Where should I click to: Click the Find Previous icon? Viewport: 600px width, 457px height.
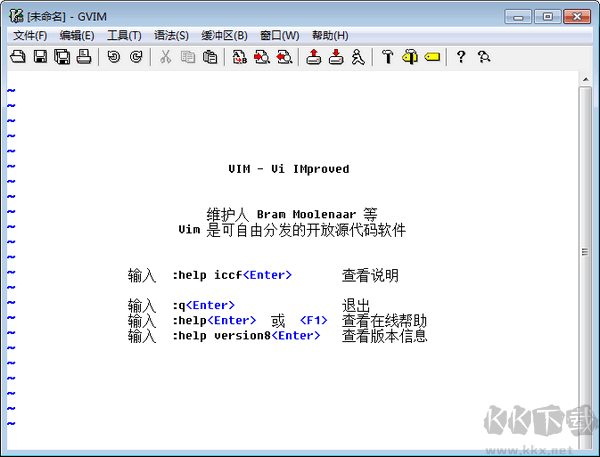[x=284, y=57]
